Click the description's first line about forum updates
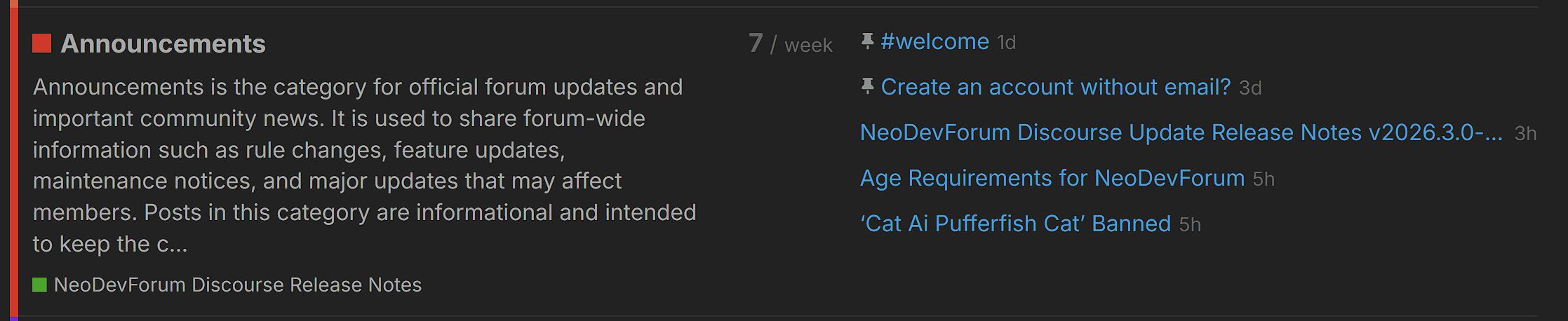Image resolution: width=1568 pixels, height=321 pixels. pos(357,87)
